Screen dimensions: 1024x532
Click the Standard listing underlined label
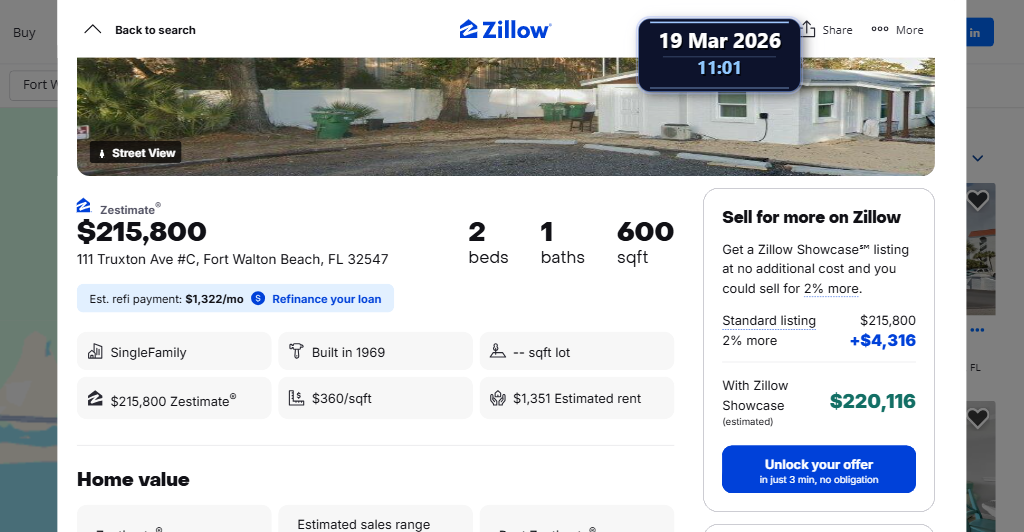pos(769,321)
